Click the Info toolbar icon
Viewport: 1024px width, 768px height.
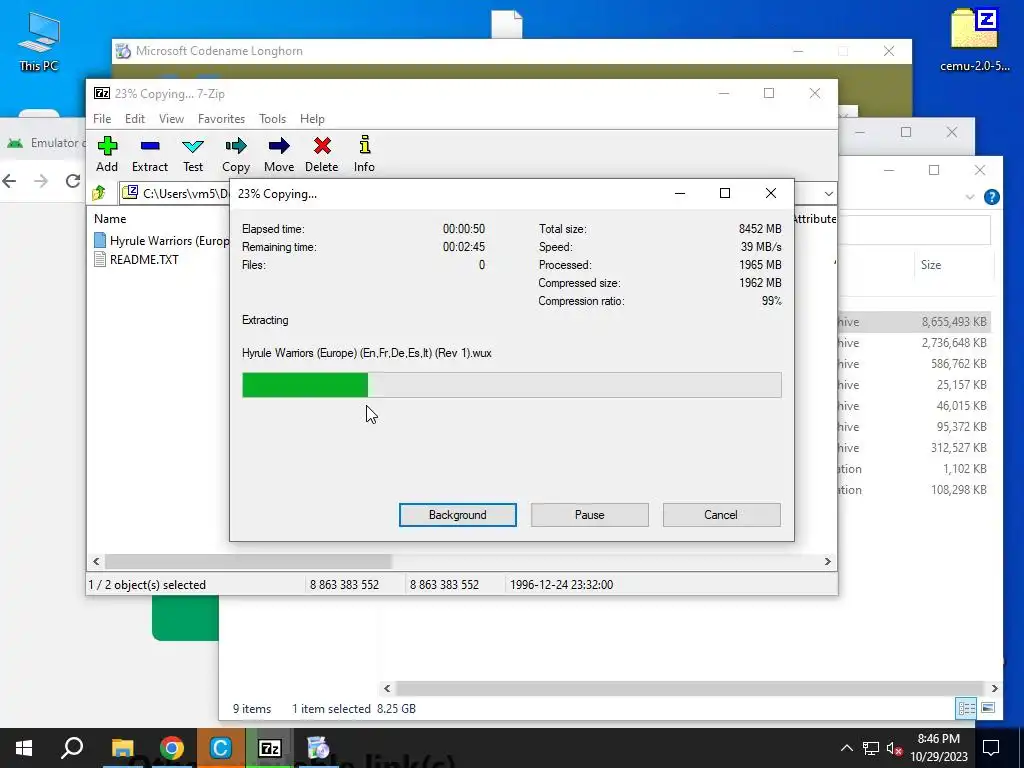point(364,154)
